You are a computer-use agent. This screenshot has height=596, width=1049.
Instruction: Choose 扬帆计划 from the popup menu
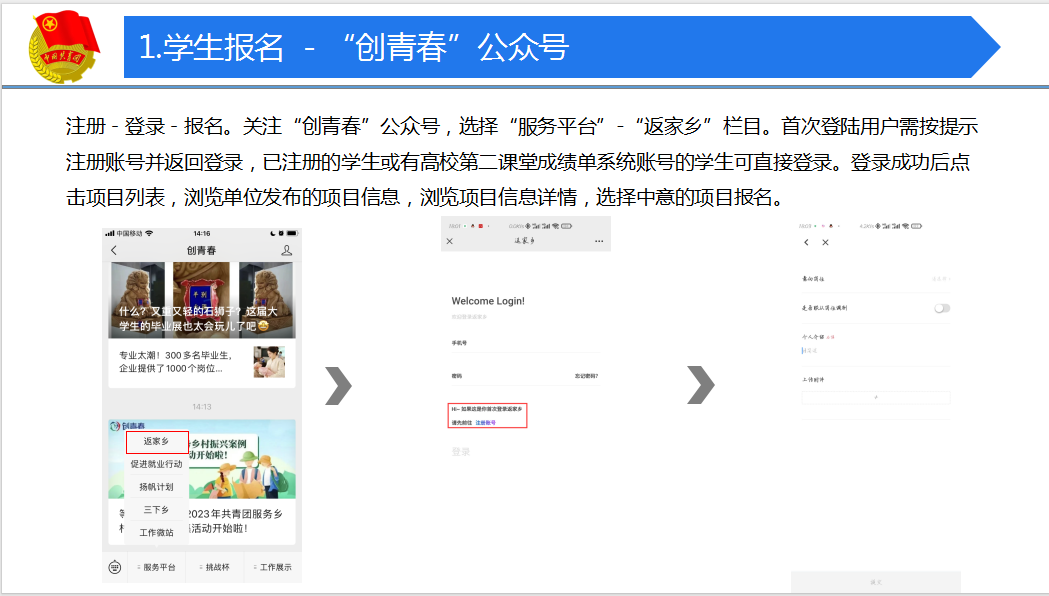click(157, 487)
